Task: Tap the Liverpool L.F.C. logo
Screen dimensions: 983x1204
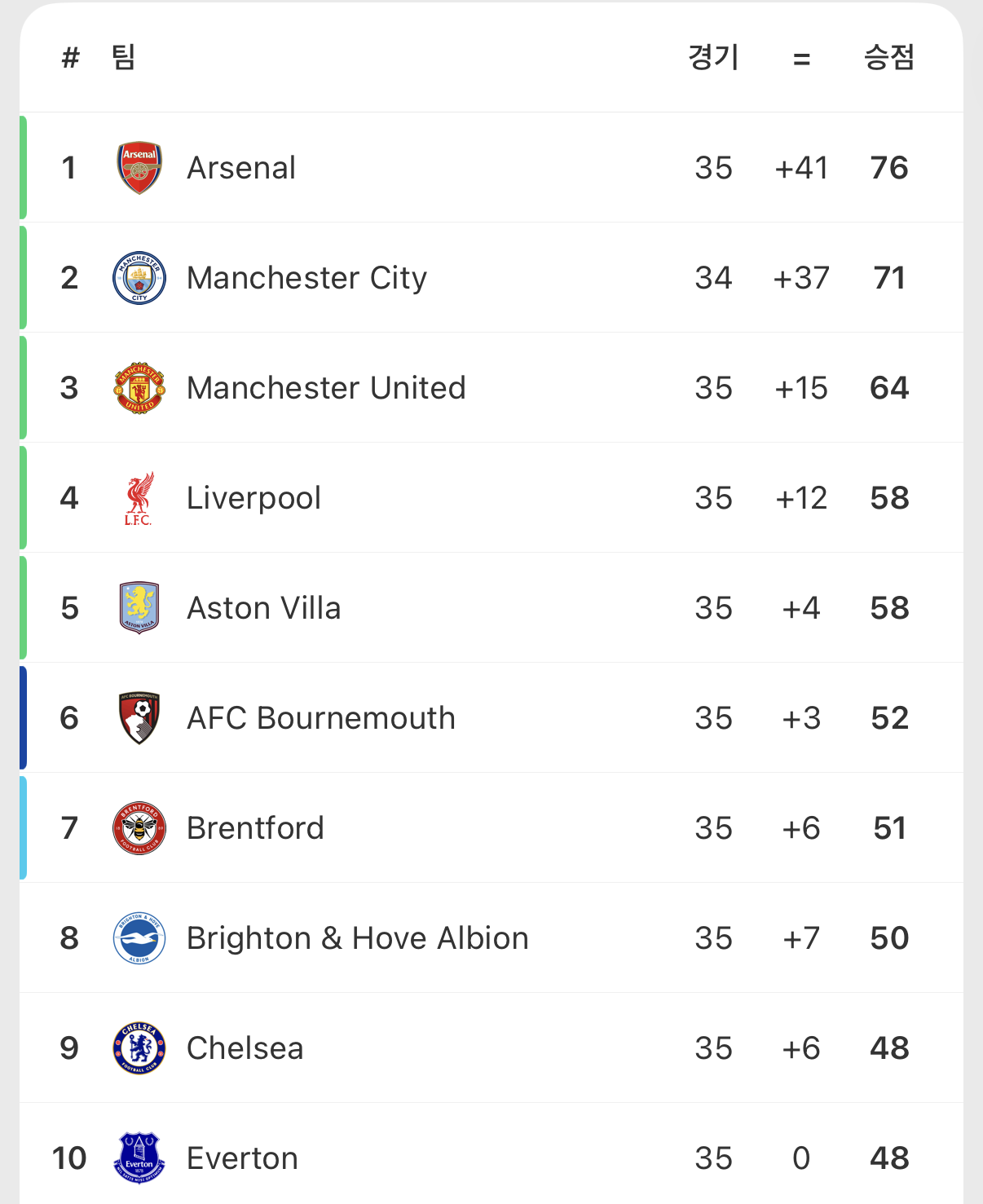Action: pos(139,498)
